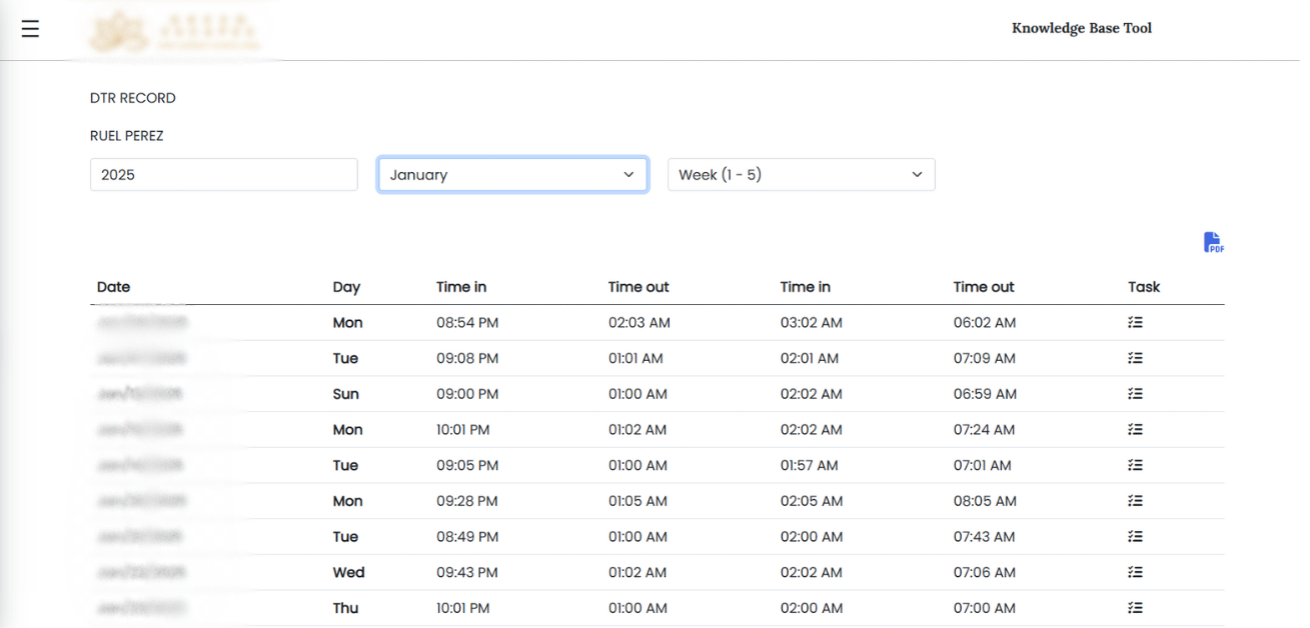Open the hamburger navigation menu
This screenshot has width=1310, height=628.
(30, 29)
